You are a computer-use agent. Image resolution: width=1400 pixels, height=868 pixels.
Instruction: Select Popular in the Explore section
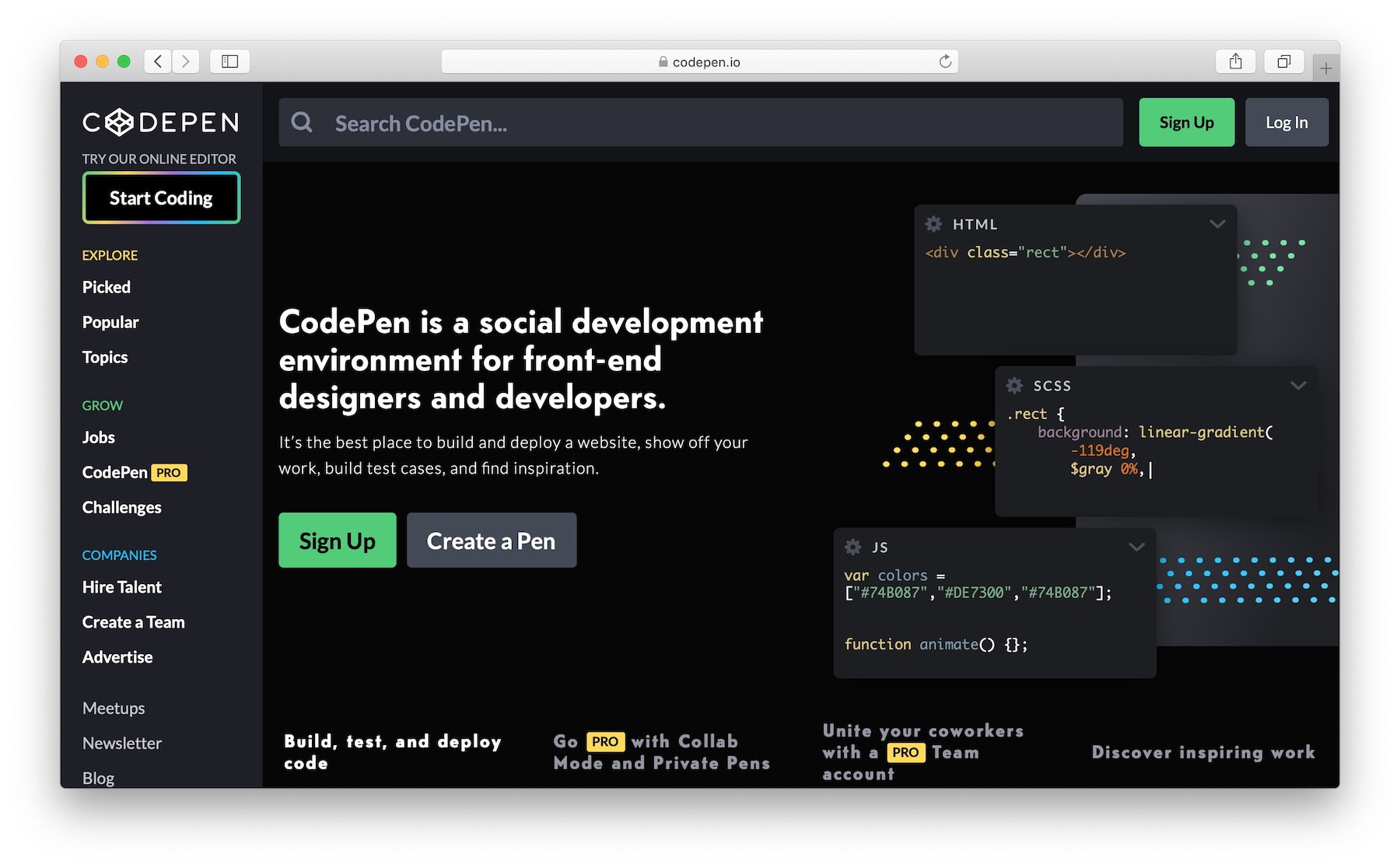coord(110,322)
